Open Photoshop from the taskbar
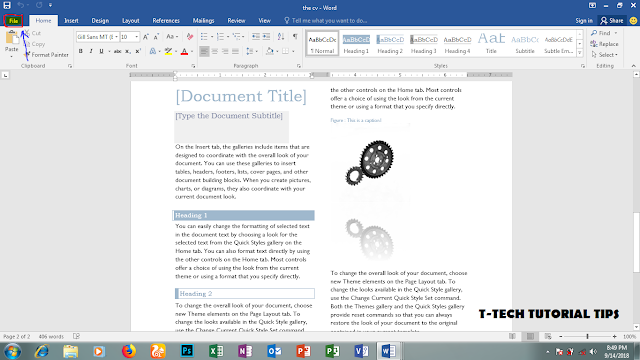Image resolution: width=640 pixels, height=360 pixels. pos(187,351)
